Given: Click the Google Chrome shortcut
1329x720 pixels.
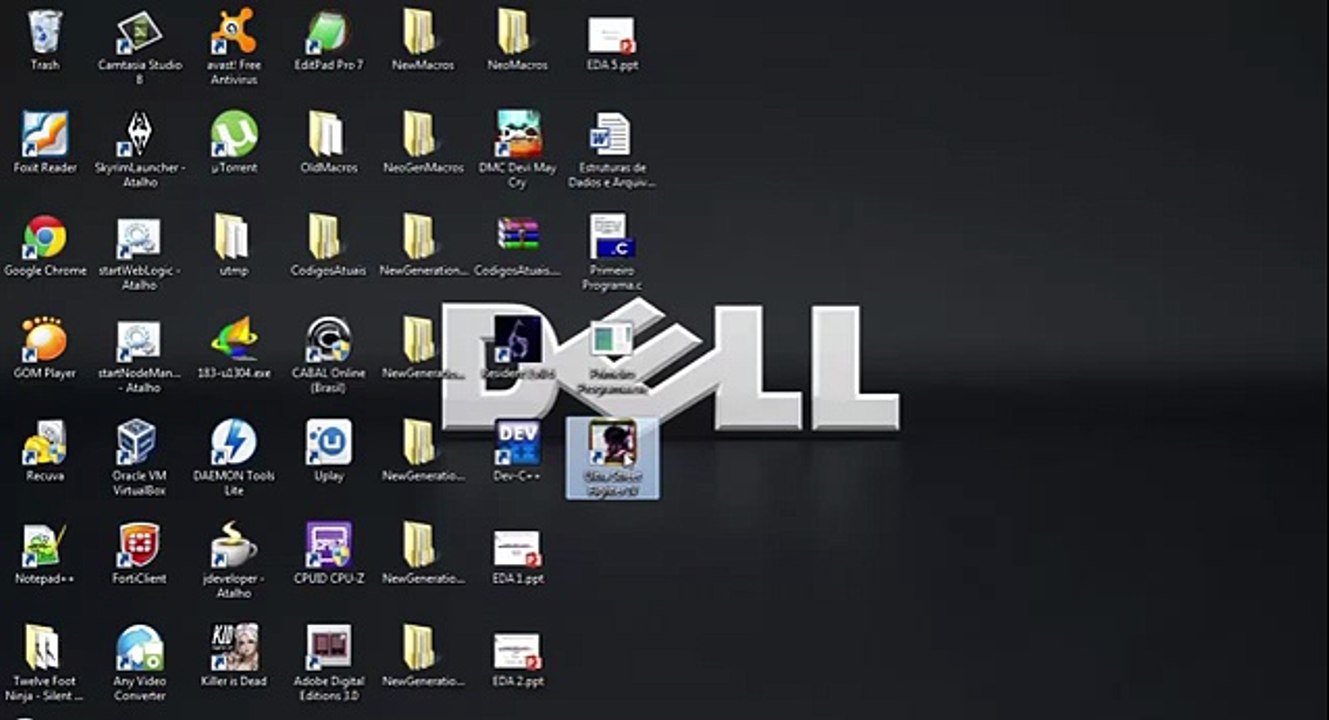Looking at the screenshot, I should pyautogui.click(x=45, y=246).
